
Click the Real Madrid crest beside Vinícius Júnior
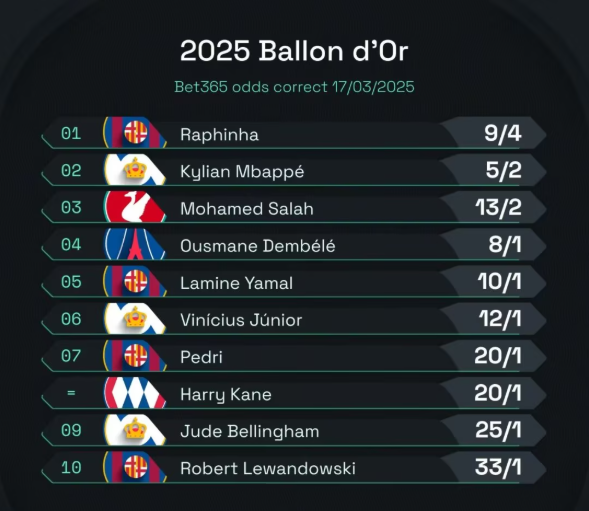pyautogui.click(x=135, y=318)
